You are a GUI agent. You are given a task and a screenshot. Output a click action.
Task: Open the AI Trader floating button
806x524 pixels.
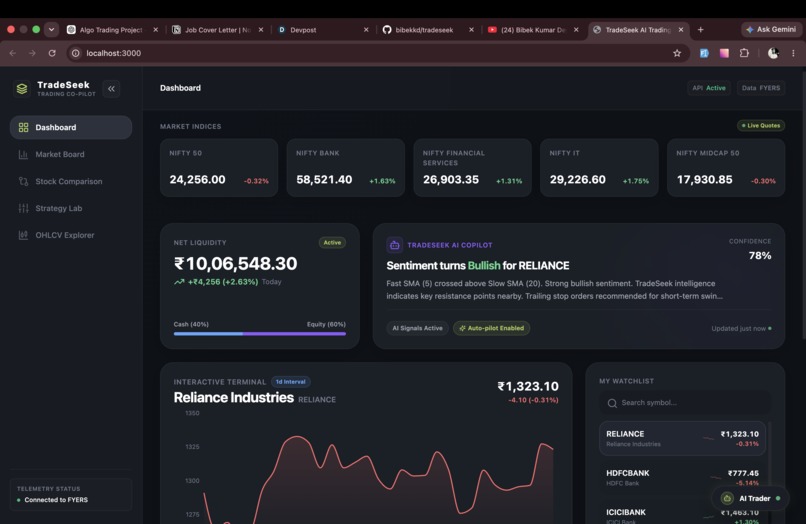[x=750, y=498]
